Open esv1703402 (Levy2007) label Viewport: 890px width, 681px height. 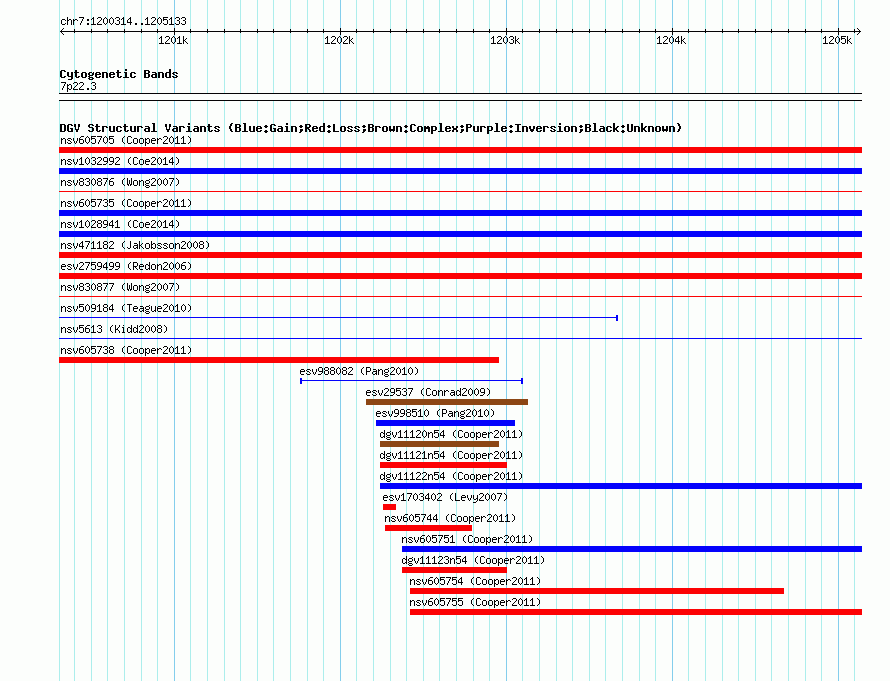point(445,497)
